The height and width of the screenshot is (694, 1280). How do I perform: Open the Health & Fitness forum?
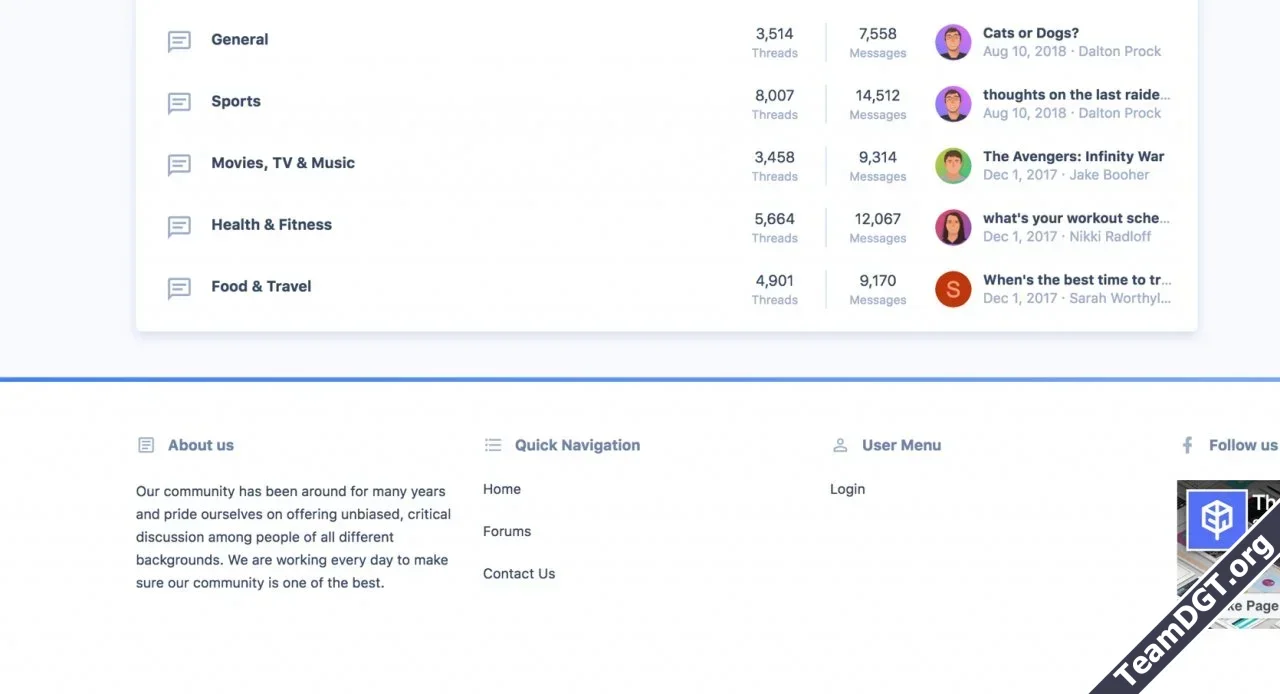(271, 225)
